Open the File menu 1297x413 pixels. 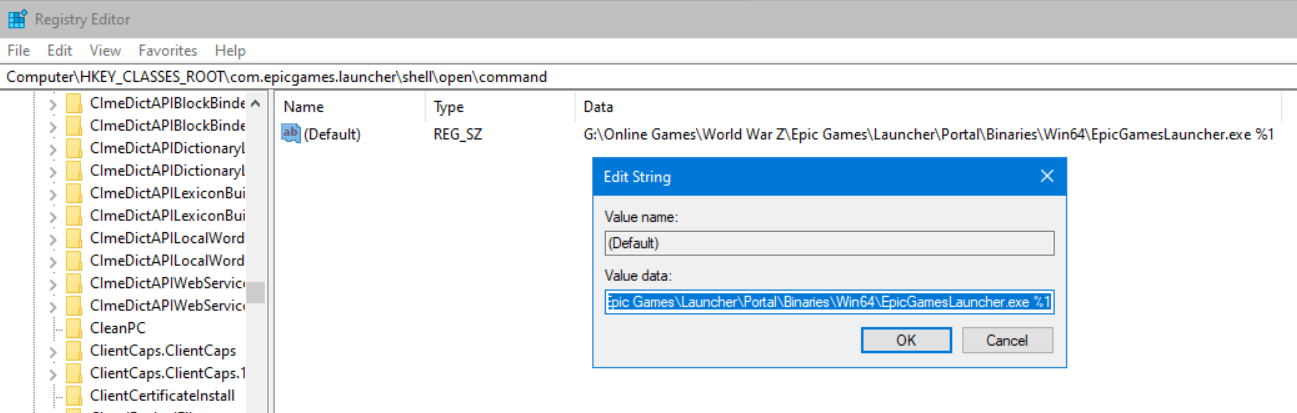coord(19,50)
